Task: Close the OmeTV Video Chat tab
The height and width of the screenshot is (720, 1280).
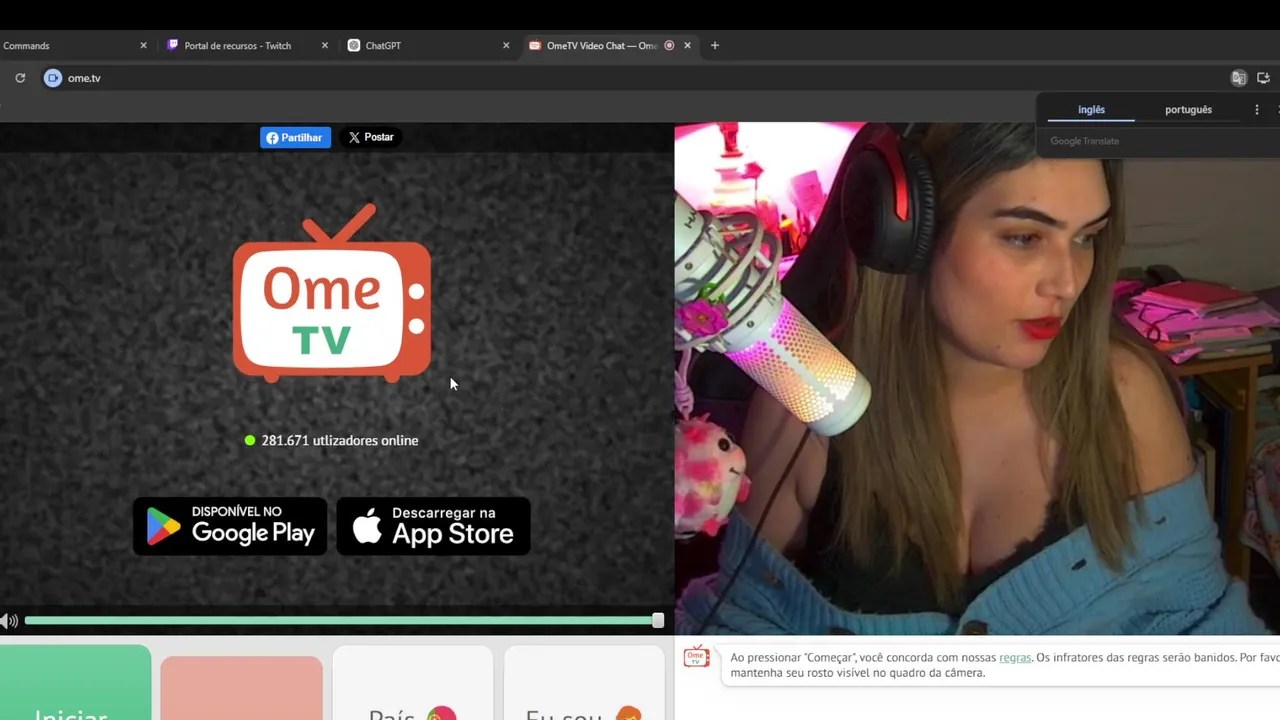Action: pyautogui.click(x=687, y=45)
